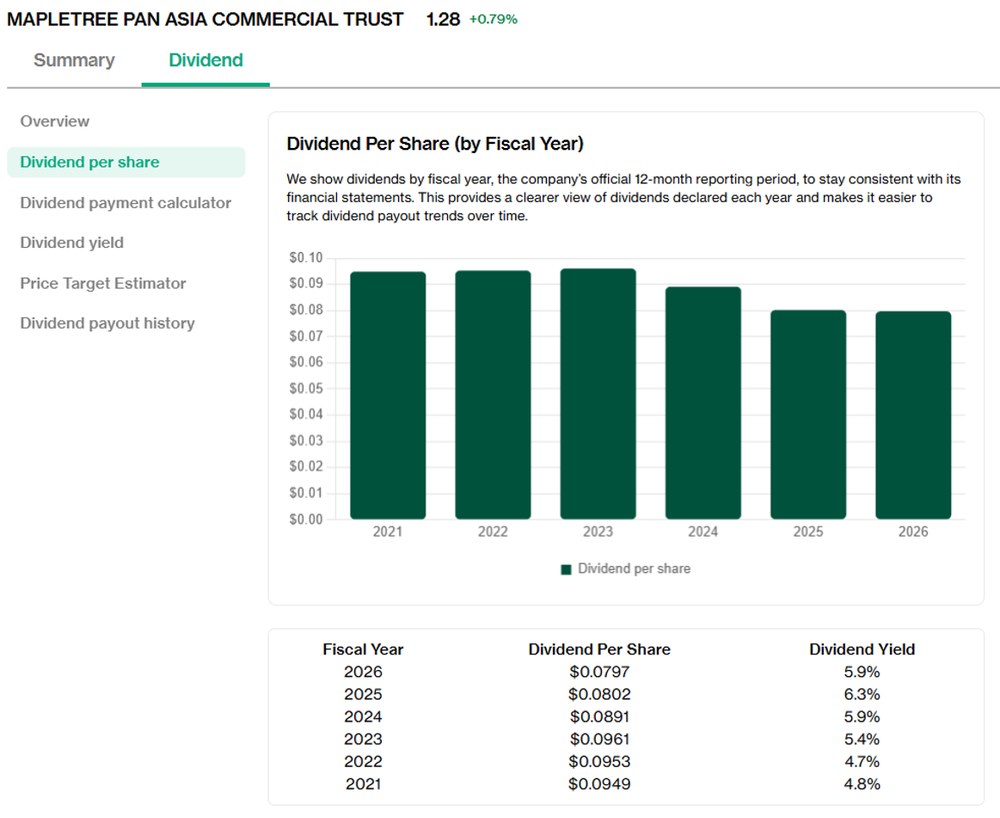Click the Mapletree Pan Asia Commercial Trust title
1000x818 pixels.
click(205, 19)
